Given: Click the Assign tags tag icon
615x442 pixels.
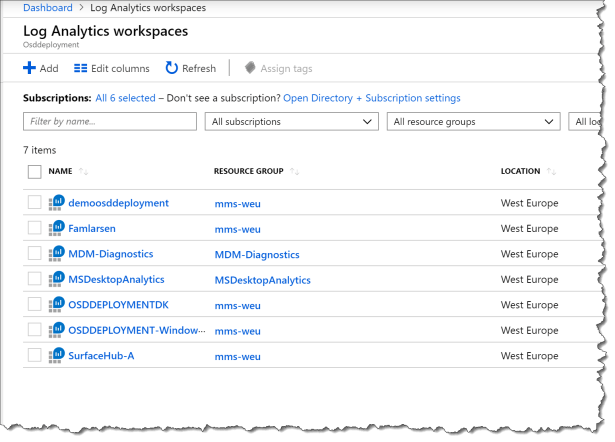Looking at the screenshot, I should click(250, 68).
